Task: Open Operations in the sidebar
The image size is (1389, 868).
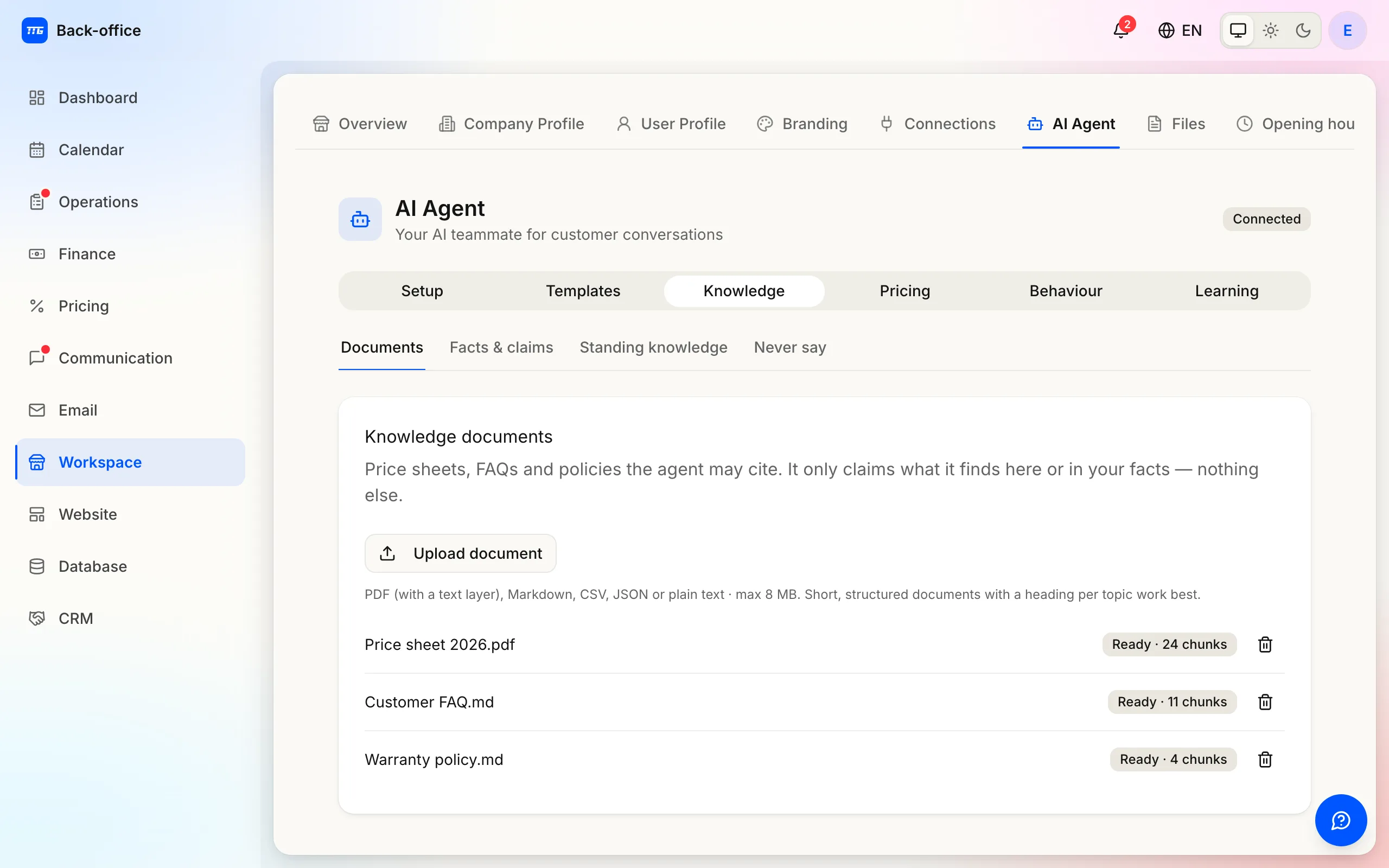Action: 130,202
